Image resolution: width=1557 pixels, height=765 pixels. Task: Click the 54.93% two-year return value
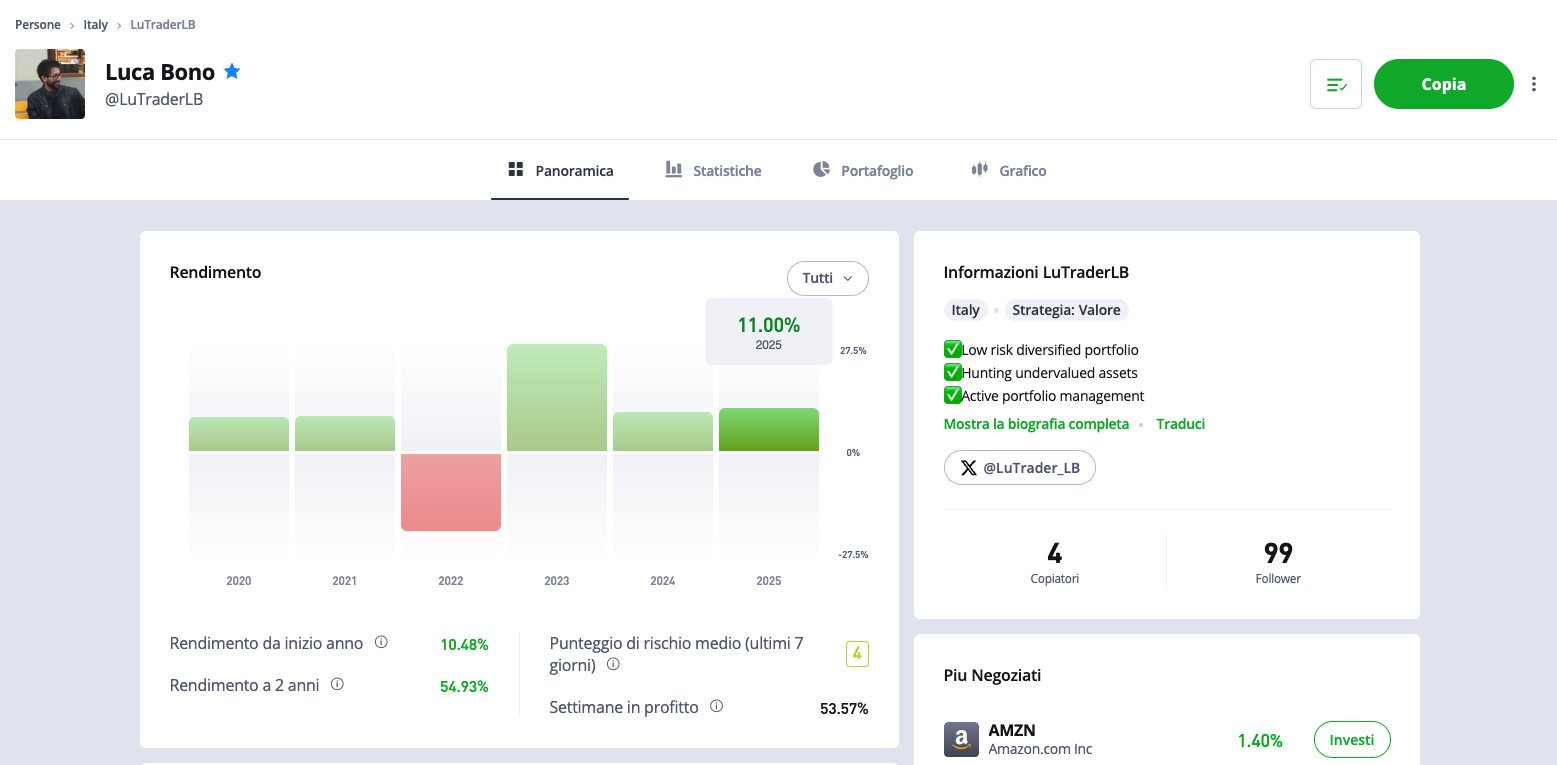[464, 686]
